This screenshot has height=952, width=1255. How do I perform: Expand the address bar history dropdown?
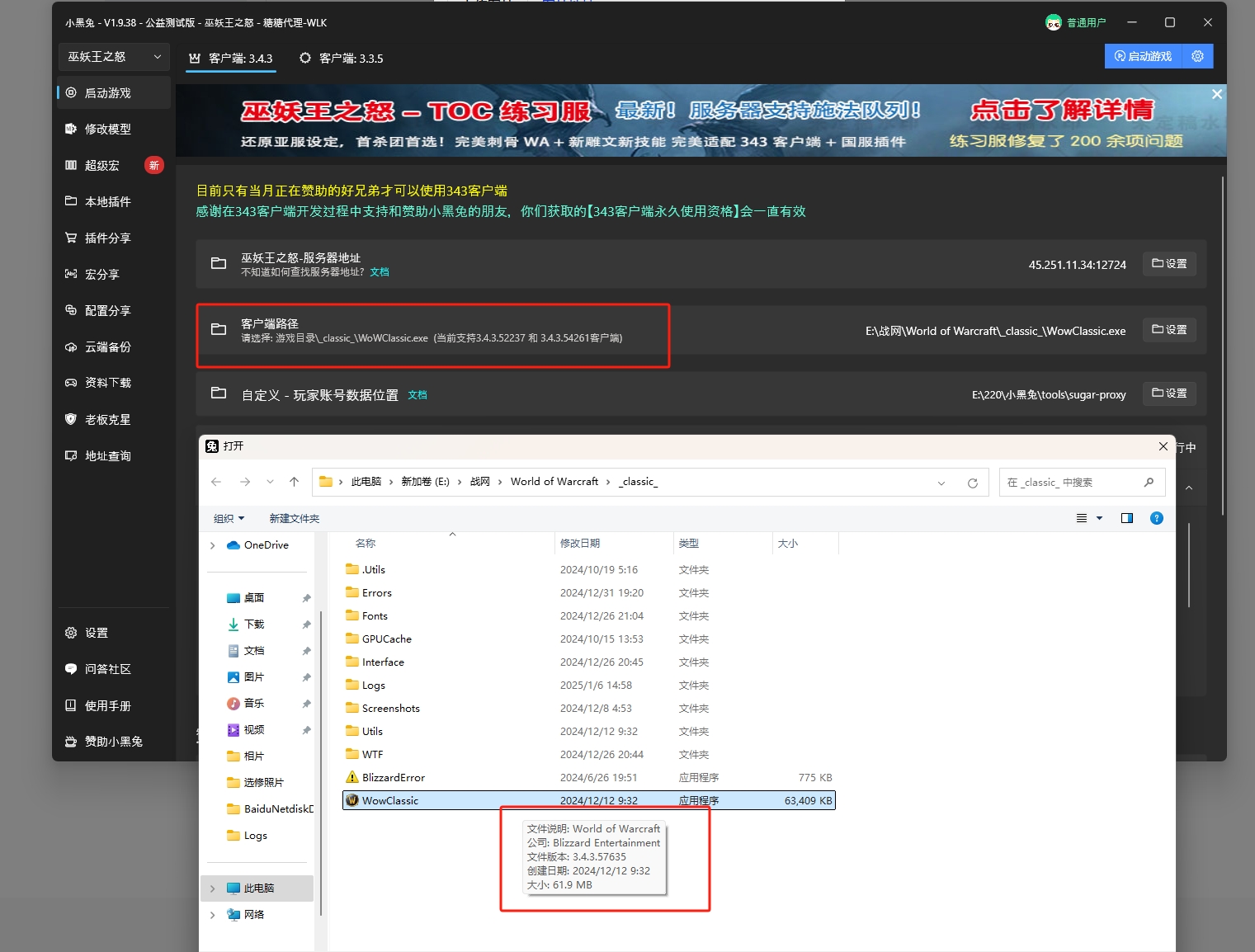(x=941, y=483)
